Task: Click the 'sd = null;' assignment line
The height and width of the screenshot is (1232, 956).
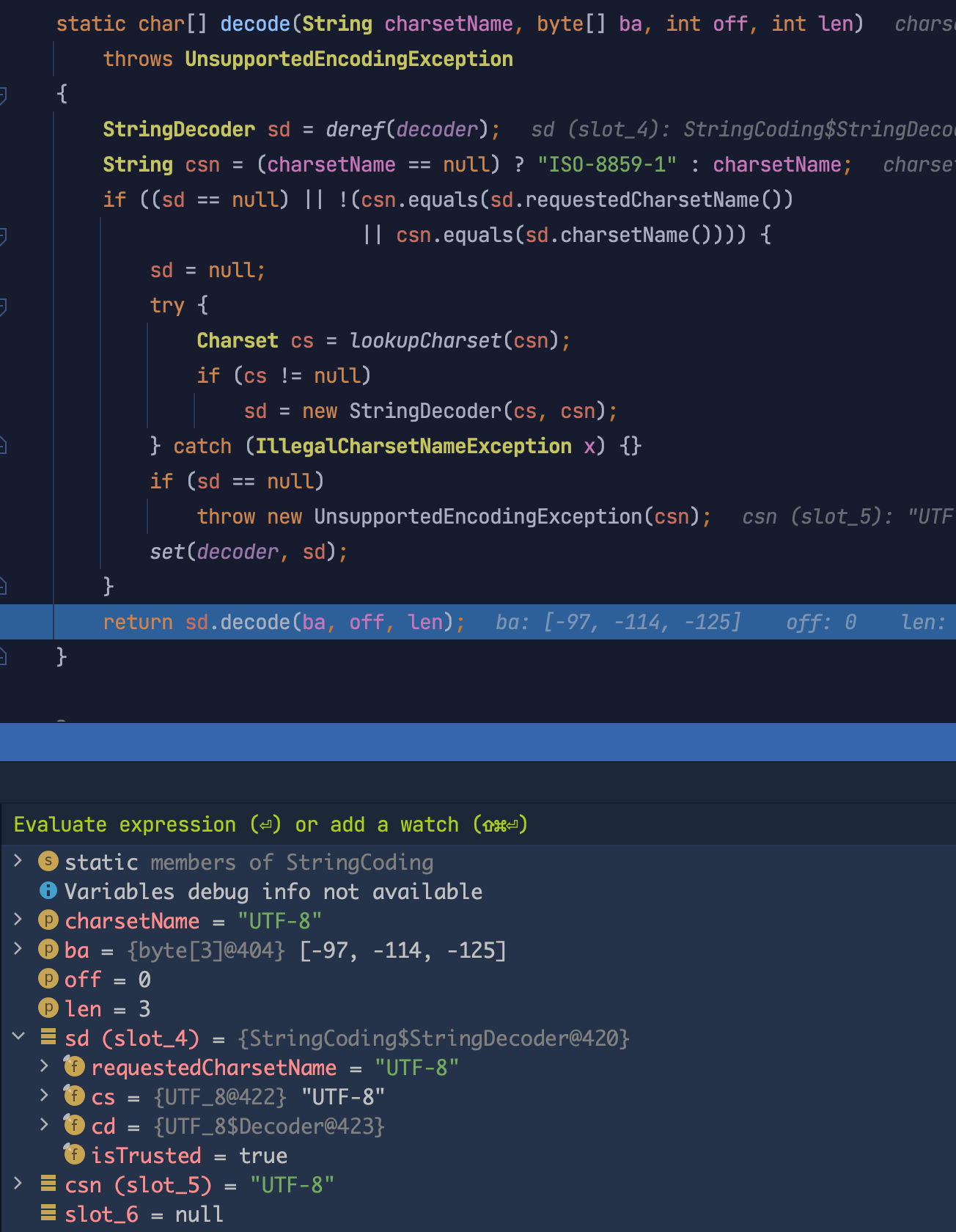Action: coord(207,270)
